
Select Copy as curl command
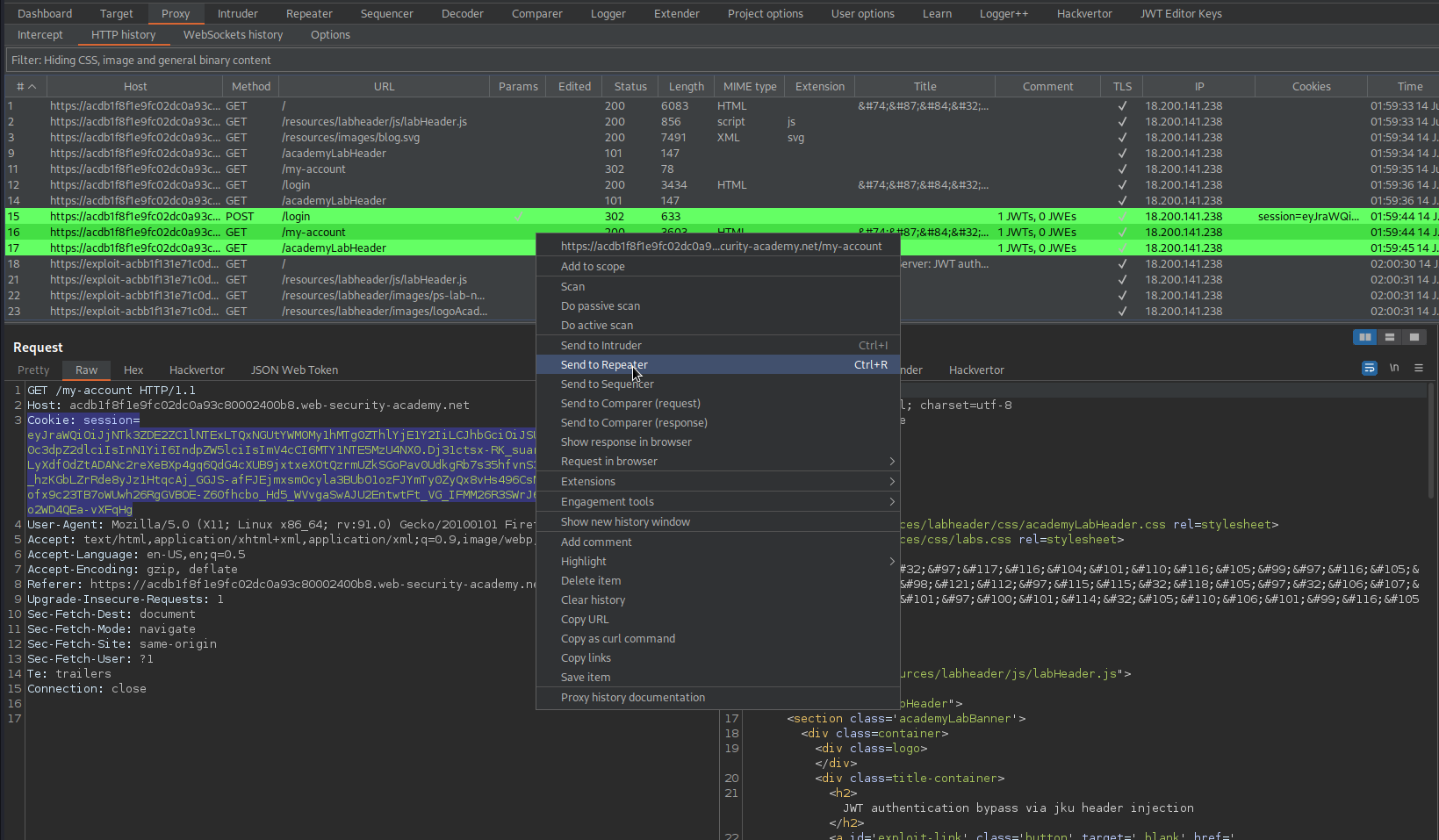tap(718, 639)
